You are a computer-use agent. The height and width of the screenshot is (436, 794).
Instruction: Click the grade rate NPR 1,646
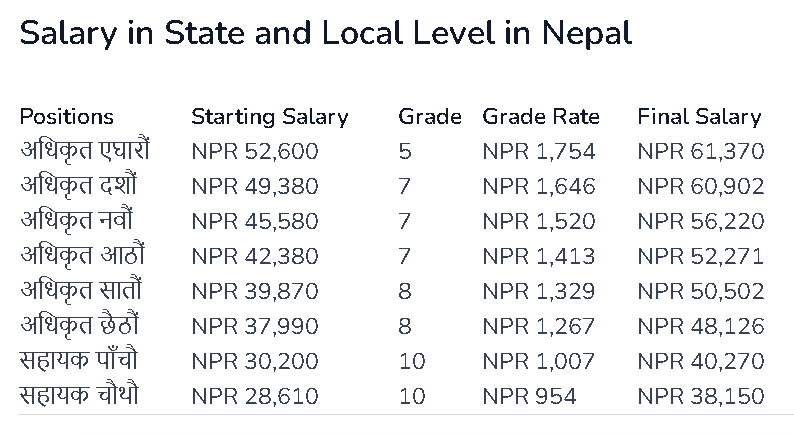(538, 186)
